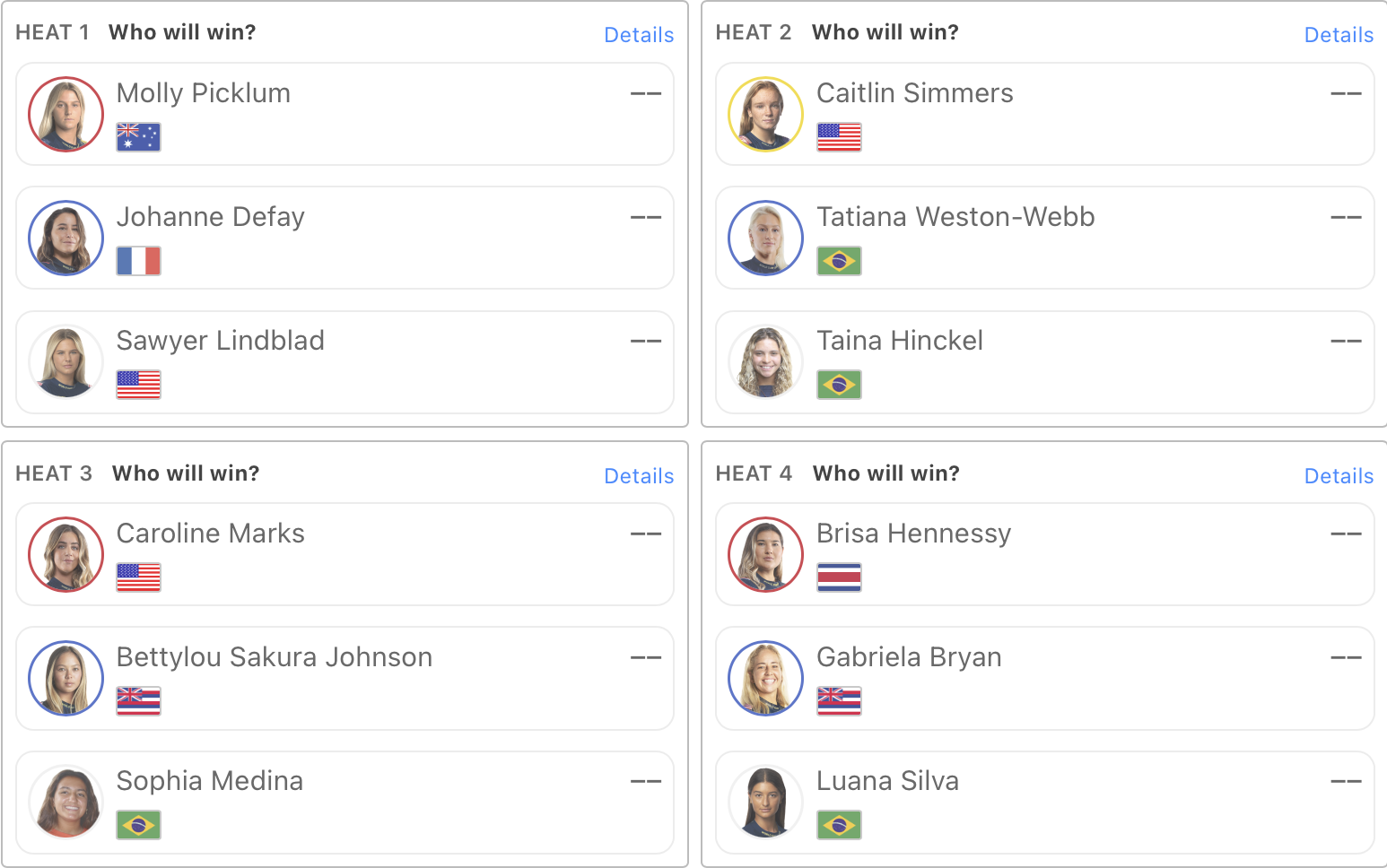Click Johanne Defay's name
Screen dimensions: 1387x868
point(211,217)
